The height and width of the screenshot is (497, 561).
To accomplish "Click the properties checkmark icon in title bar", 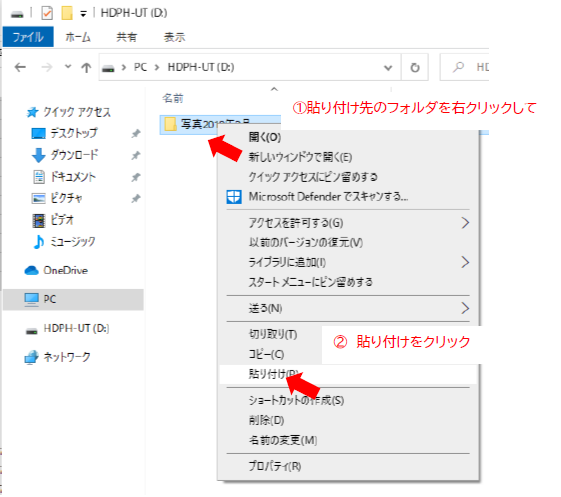I will 47,14.
